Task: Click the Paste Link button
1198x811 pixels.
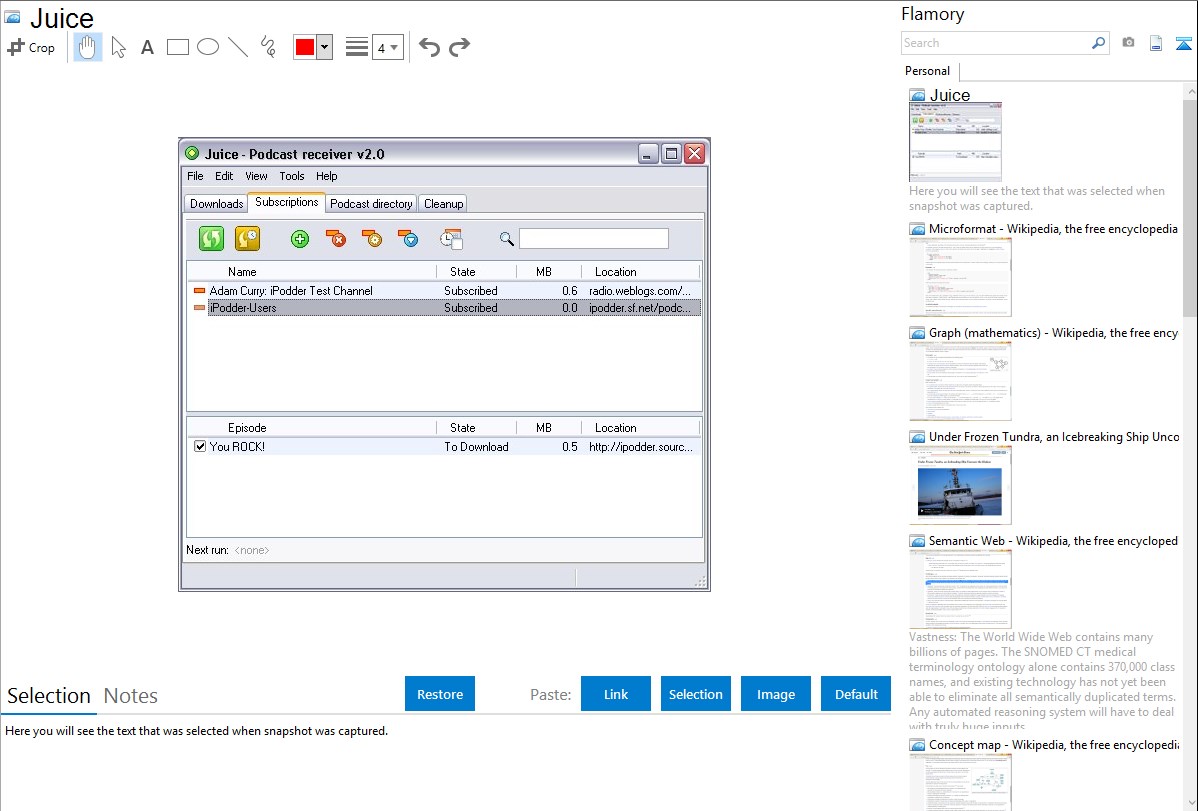Action: pos(616,694)
